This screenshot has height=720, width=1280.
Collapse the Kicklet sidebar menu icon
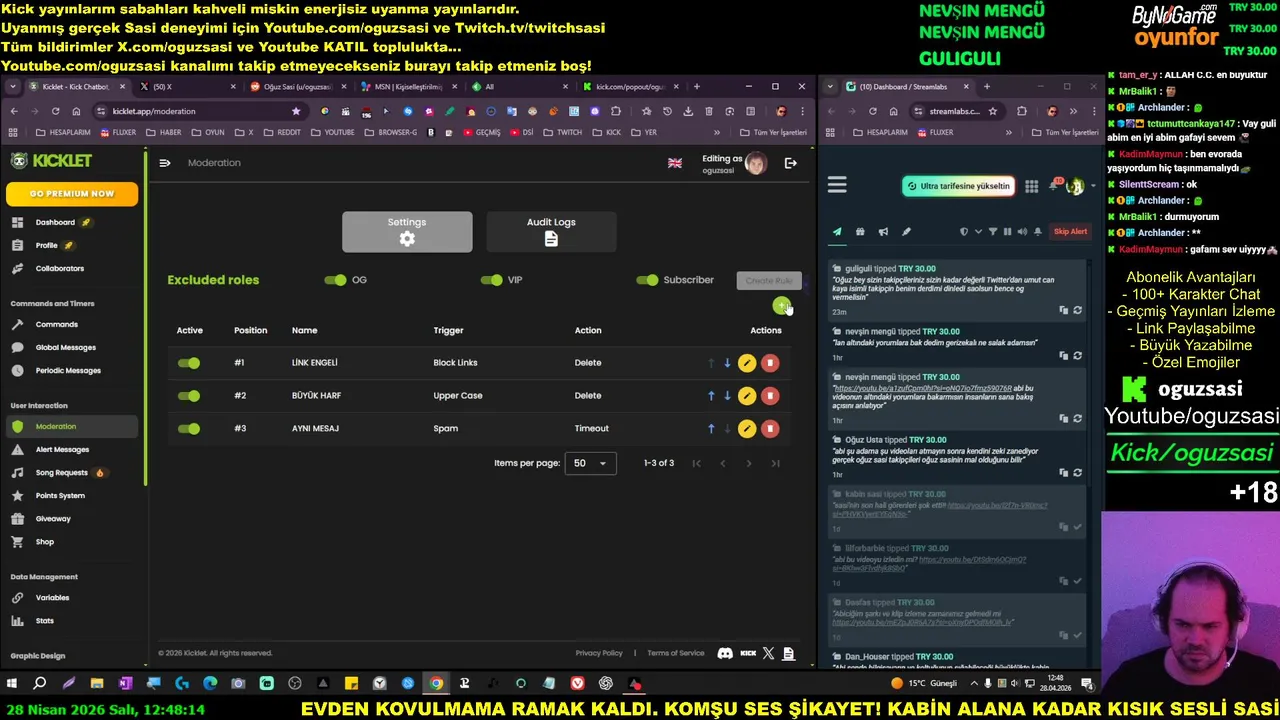[x=165, y=163]
